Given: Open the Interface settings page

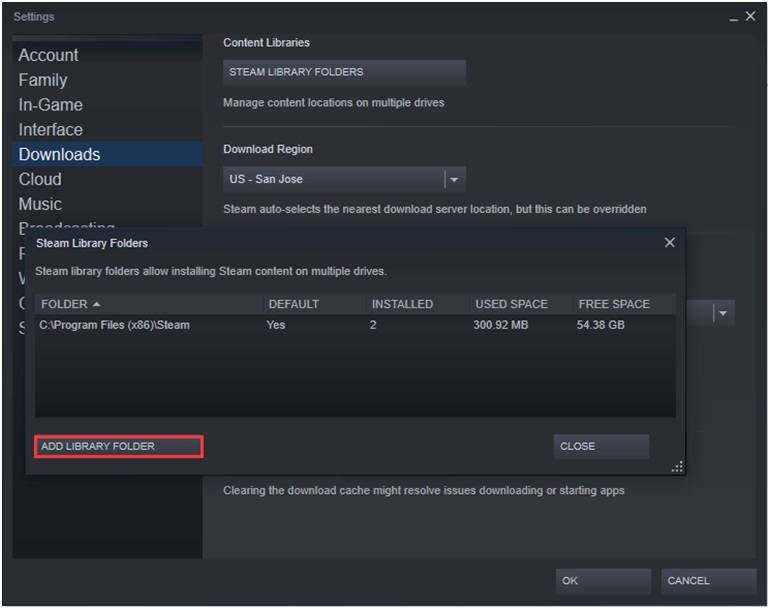Looking at the screenshot, I should [x=51, y=129].
